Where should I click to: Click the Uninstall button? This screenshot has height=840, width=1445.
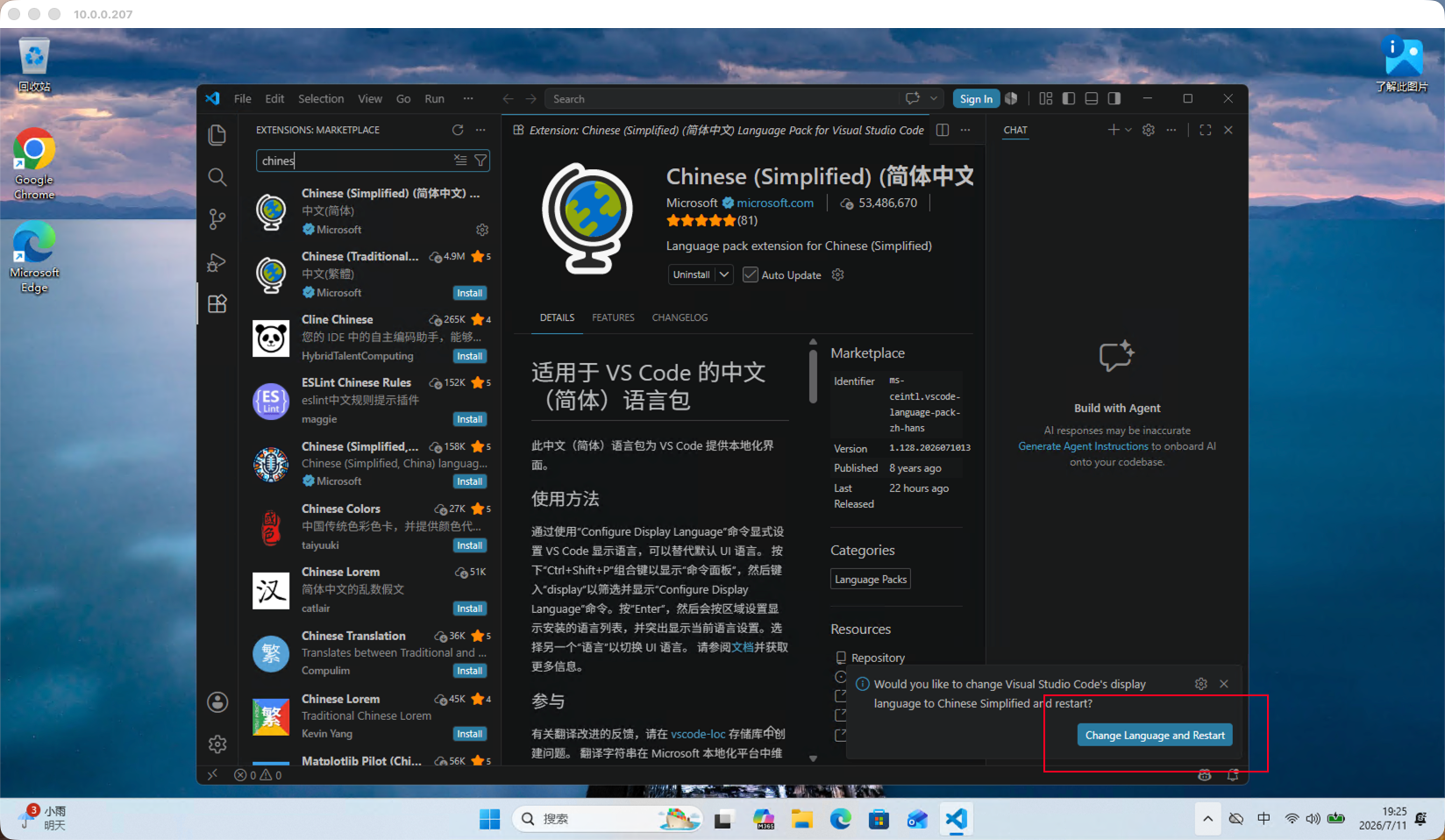click(692, 274)
